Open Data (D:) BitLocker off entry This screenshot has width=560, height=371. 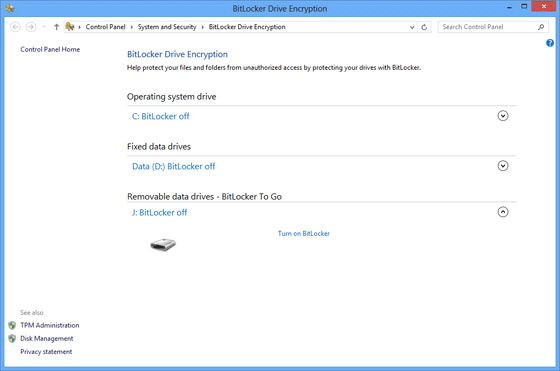click(x=174, y=166)
